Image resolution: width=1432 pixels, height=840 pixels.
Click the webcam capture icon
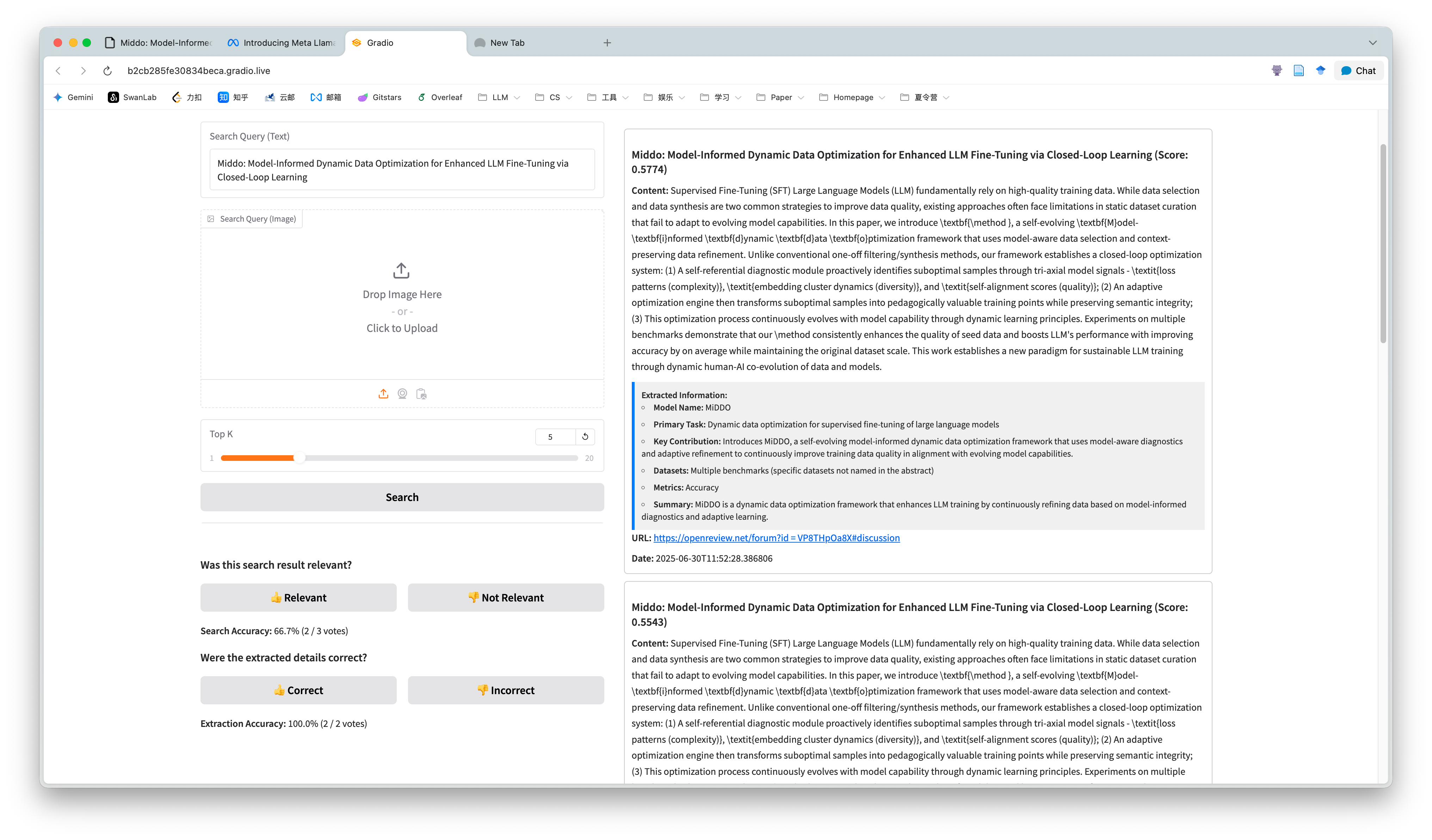pos(402,394)
